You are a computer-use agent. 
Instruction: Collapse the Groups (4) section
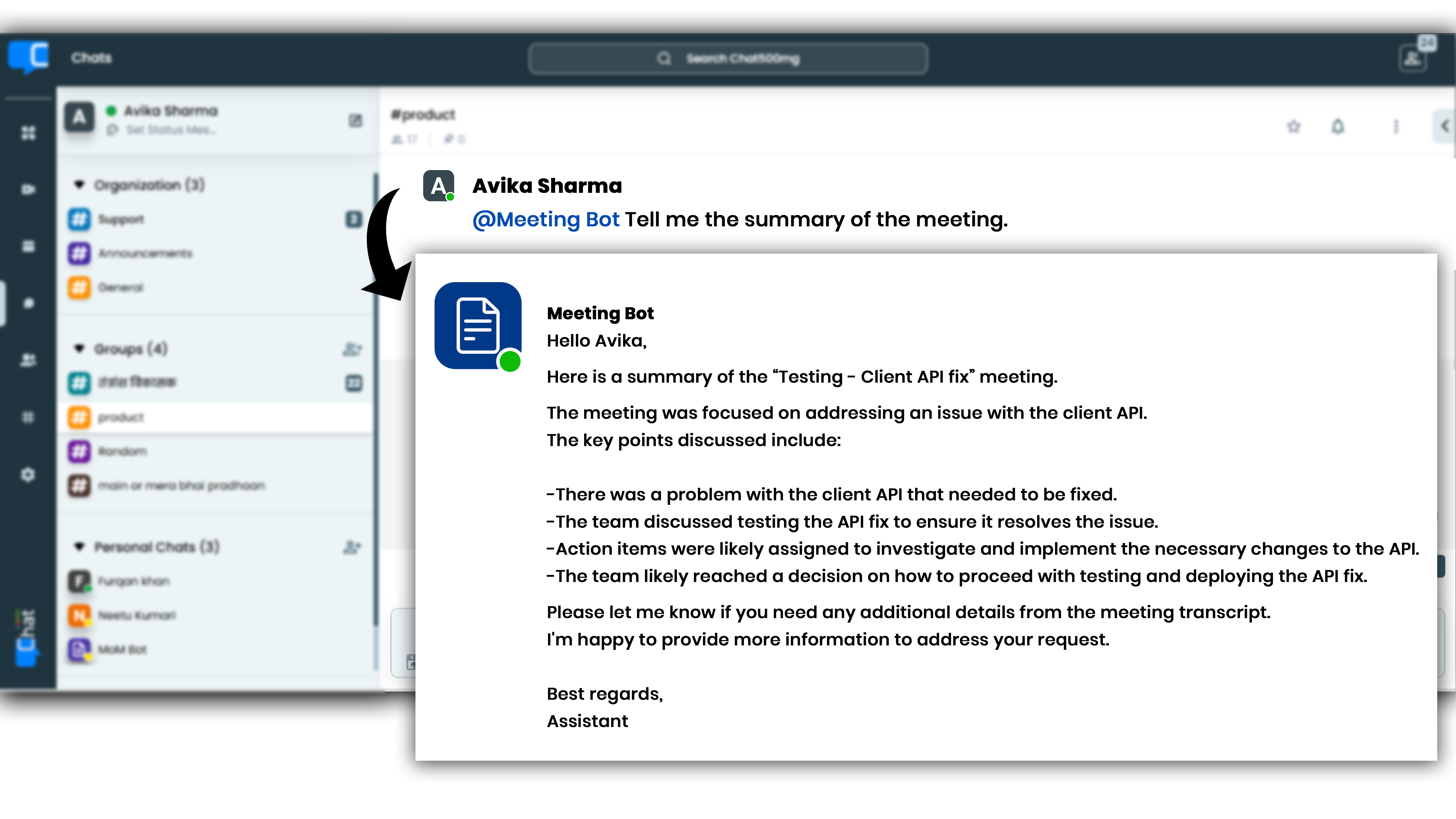79,348
